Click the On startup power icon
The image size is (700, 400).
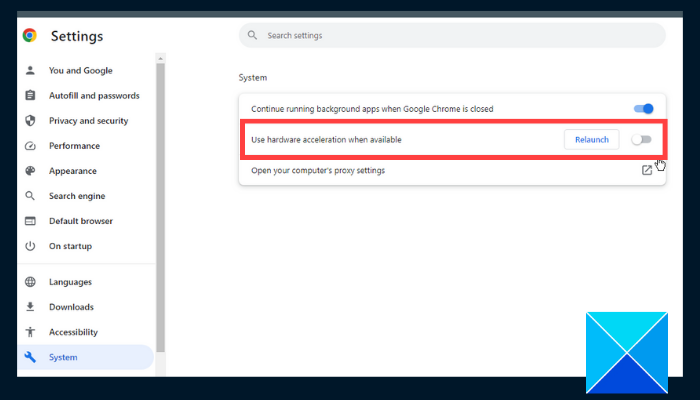tap(30, 246)
